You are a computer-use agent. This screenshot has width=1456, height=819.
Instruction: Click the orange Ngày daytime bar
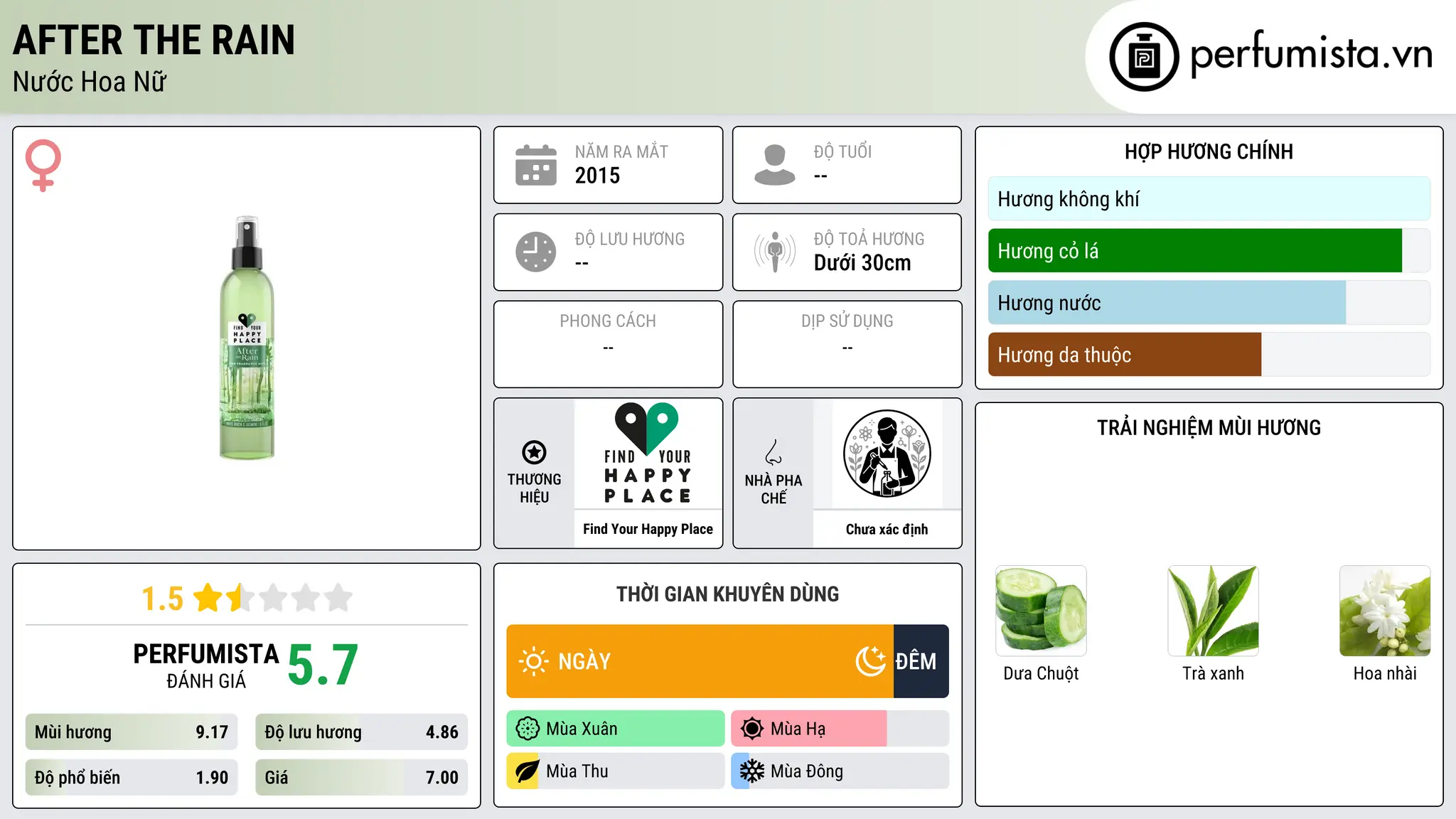tap(700, 661)
